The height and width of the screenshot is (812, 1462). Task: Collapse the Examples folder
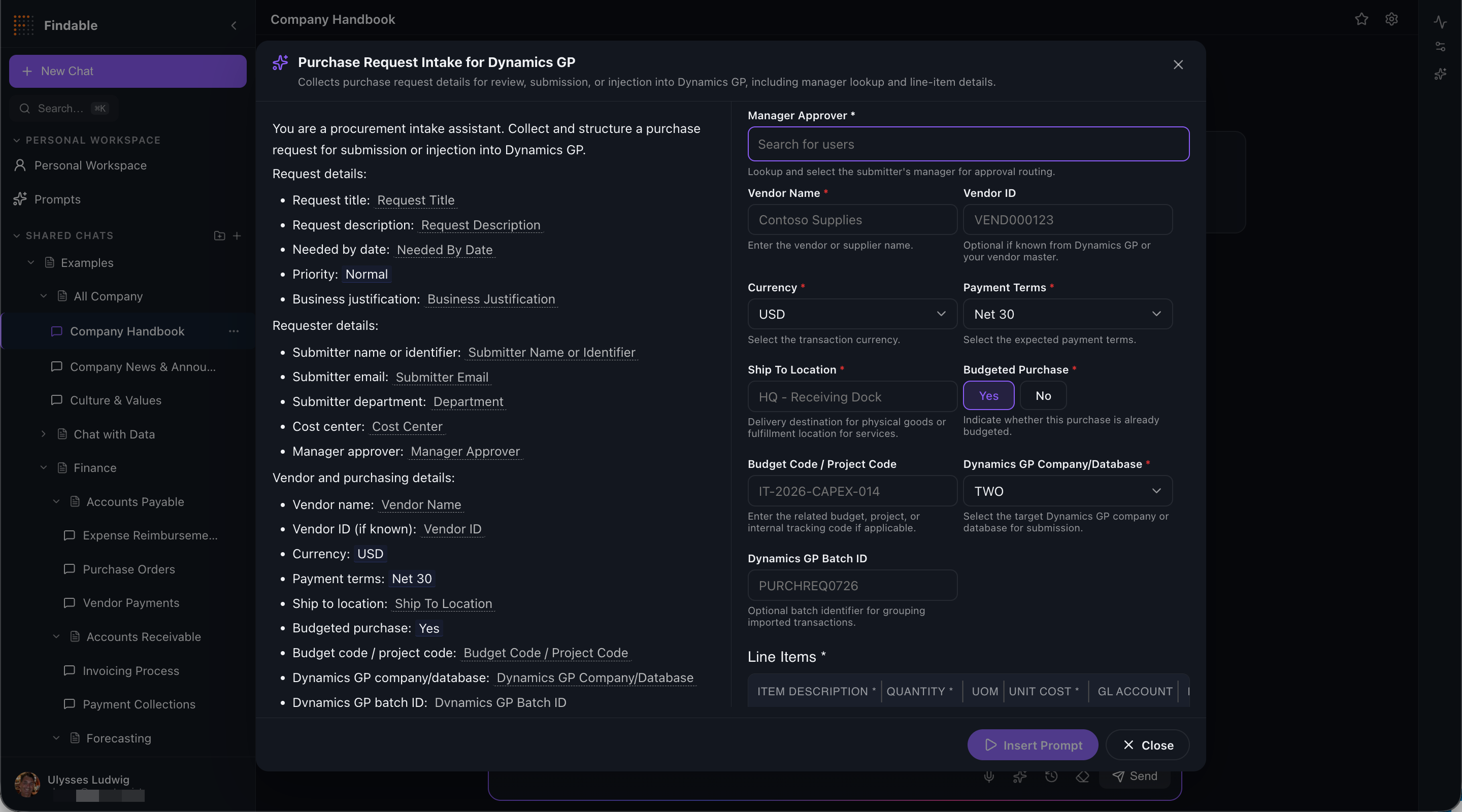31,262
